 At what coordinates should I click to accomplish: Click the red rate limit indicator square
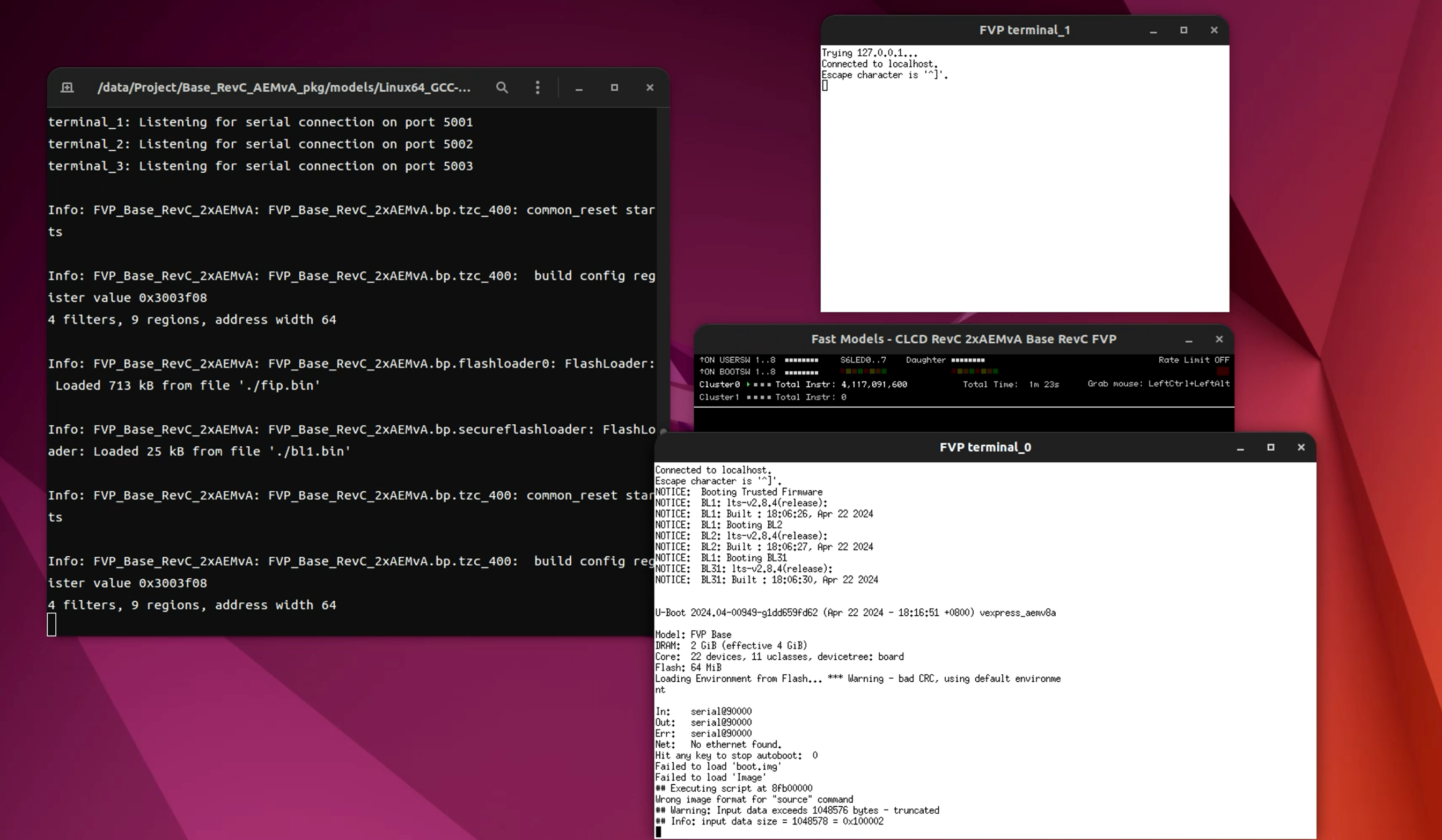(x=1223, y=371)
